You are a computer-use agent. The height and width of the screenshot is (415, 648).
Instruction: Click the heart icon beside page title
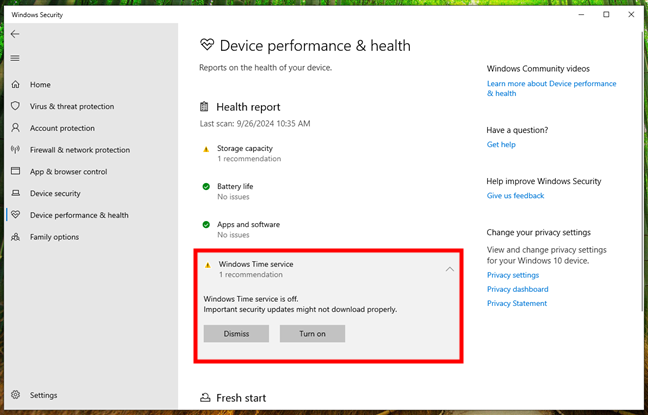207,44
